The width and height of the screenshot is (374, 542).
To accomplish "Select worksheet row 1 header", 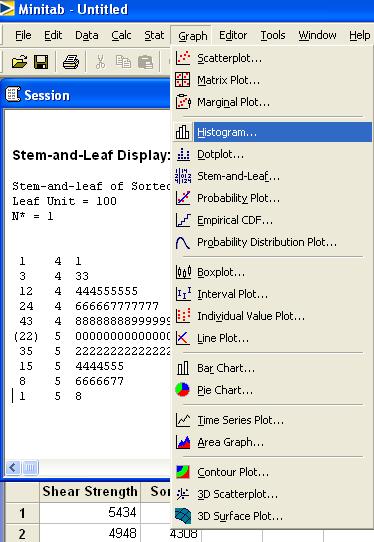I will pyautogui.click(x=22, y=513).
